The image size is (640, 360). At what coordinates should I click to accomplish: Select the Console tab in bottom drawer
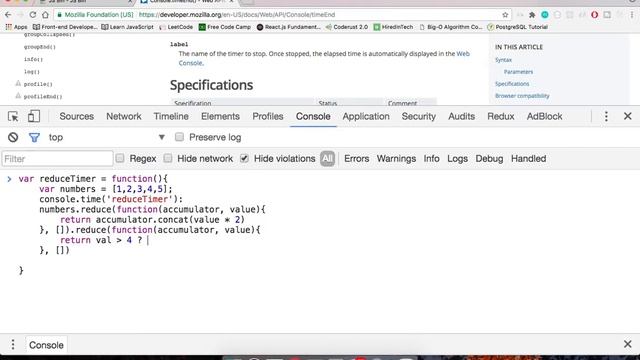[x=46, y=345]
